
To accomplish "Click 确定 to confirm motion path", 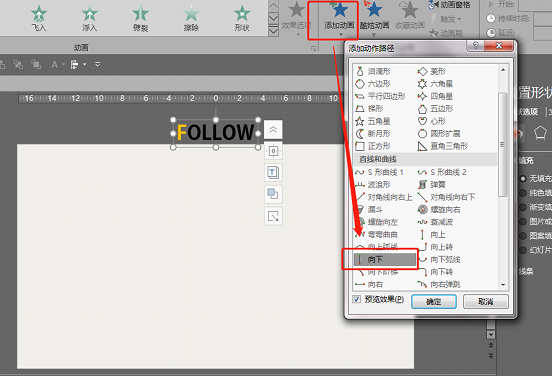I will [434, 302].
